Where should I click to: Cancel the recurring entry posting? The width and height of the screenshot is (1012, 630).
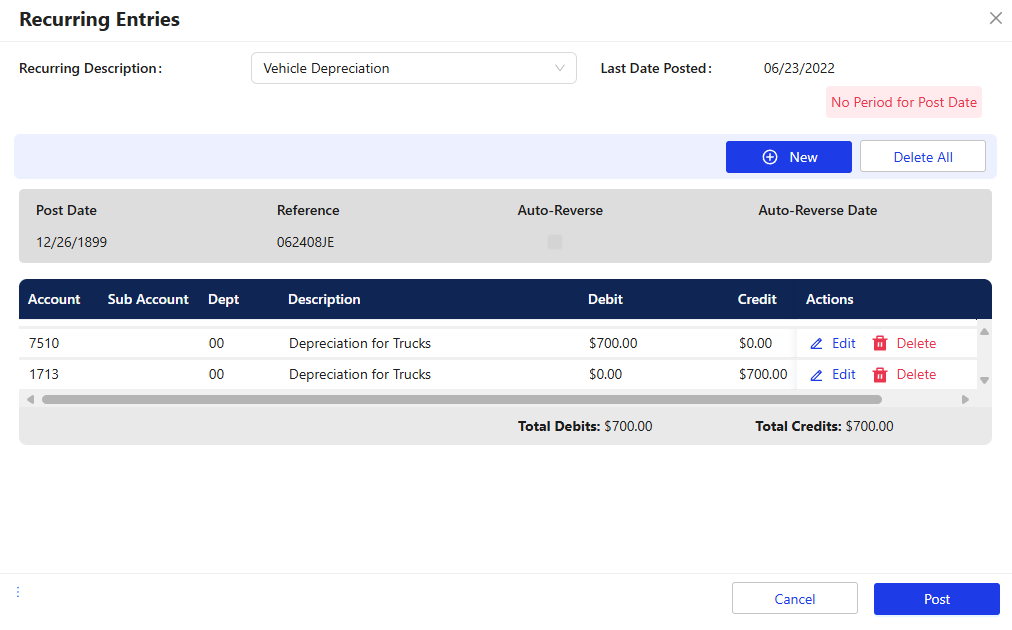[794, 599]
